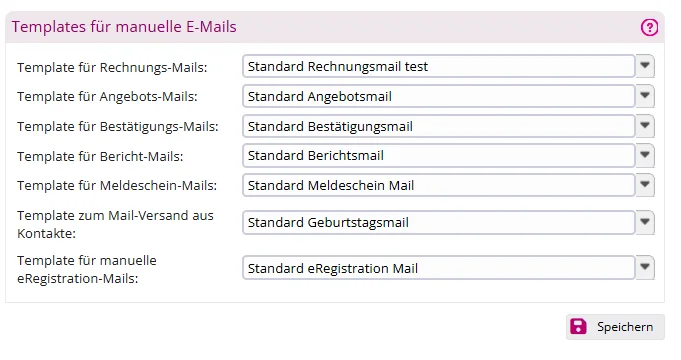Click the Template zum Mail-Versand aus Kontakte label

[115, 224]
